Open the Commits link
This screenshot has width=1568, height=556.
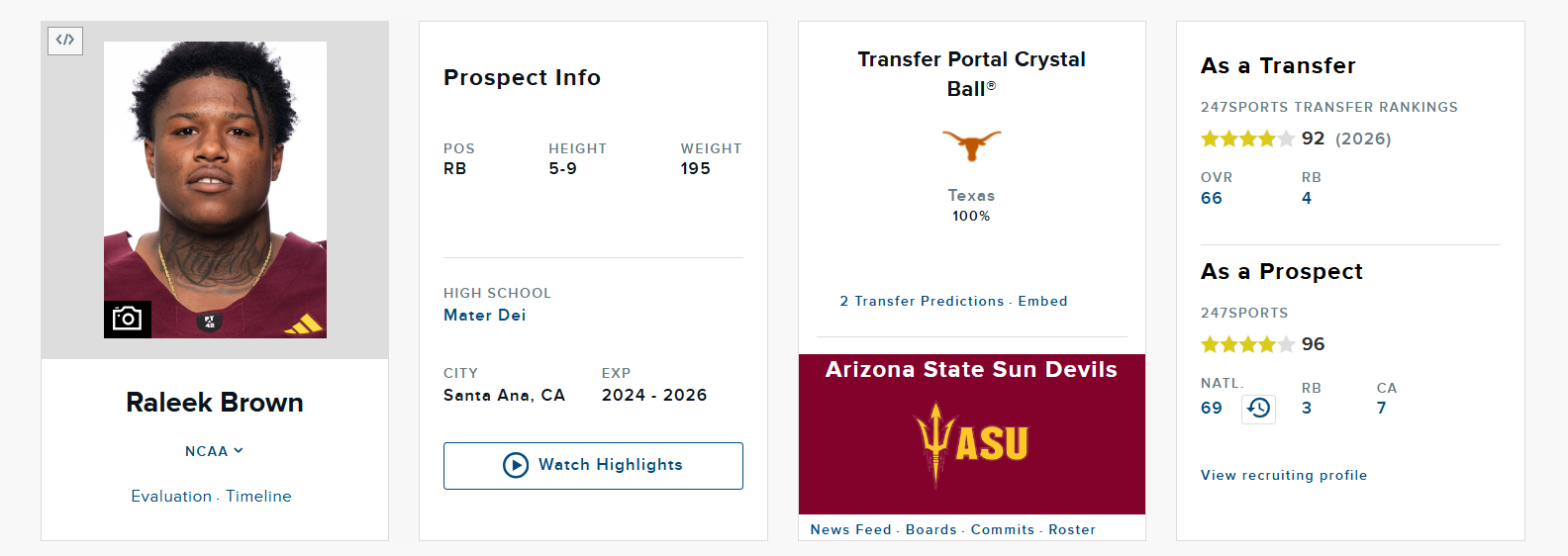1002,530
